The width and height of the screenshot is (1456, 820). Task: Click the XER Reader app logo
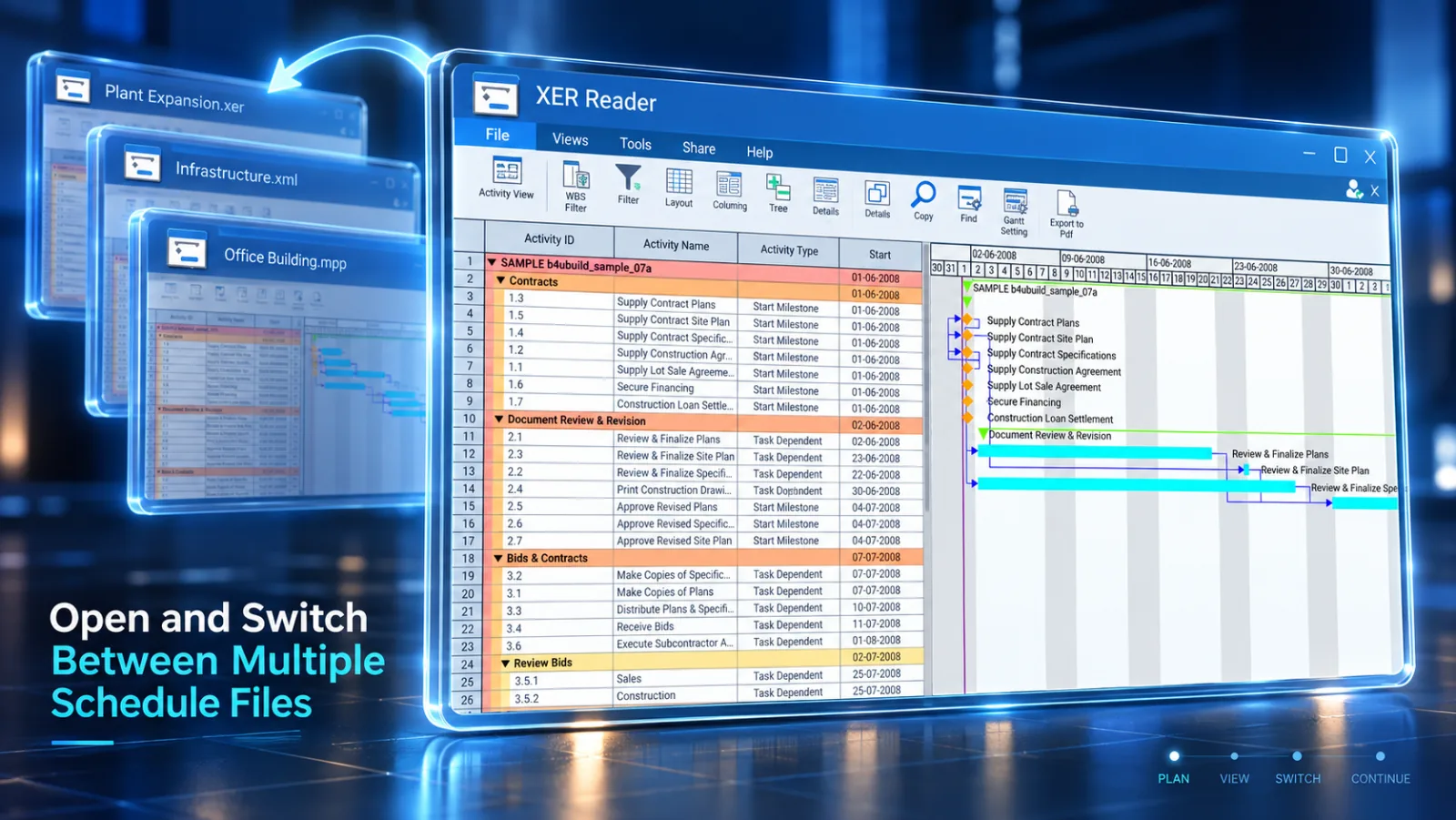coord(496,96)
